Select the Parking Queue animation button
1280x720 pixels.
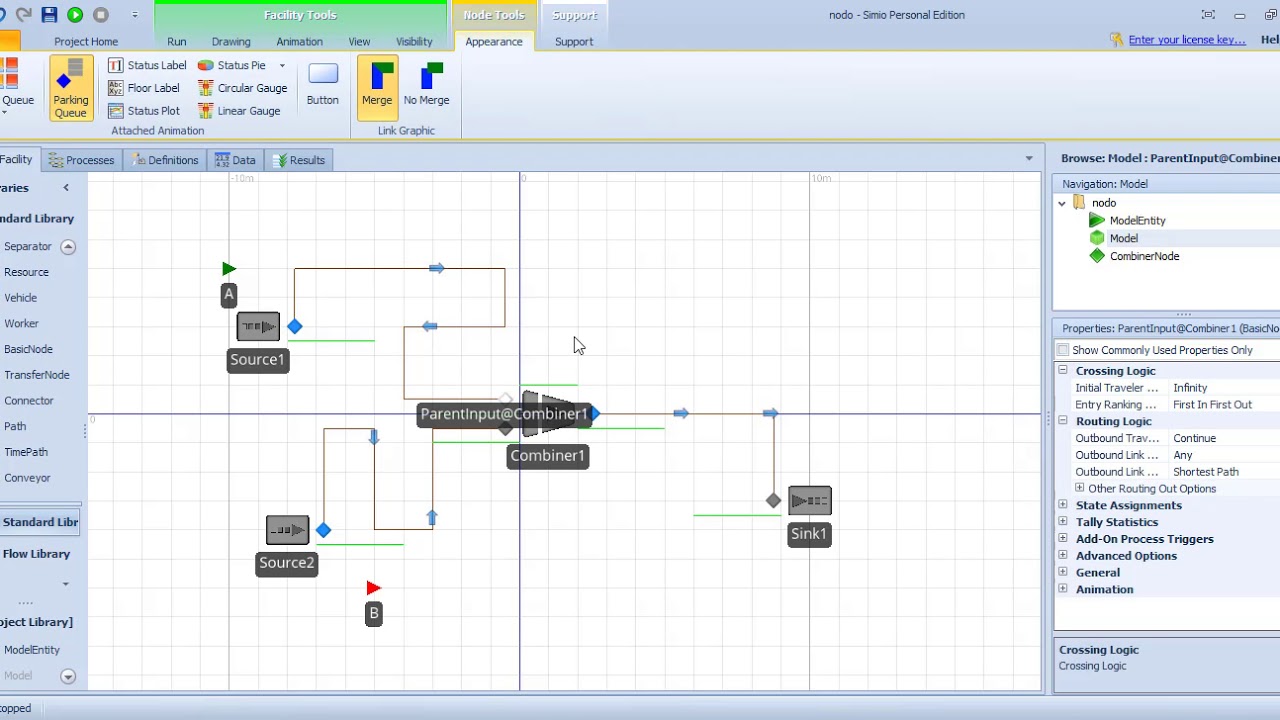[x=71, y=88]
